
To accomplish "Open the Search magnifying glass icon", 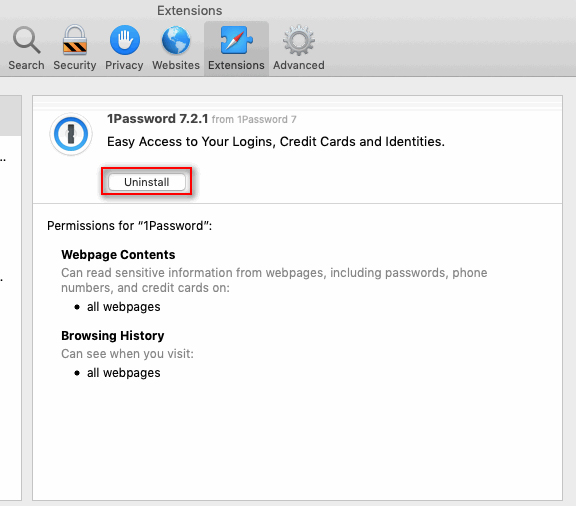I will (x=26, y=40).
